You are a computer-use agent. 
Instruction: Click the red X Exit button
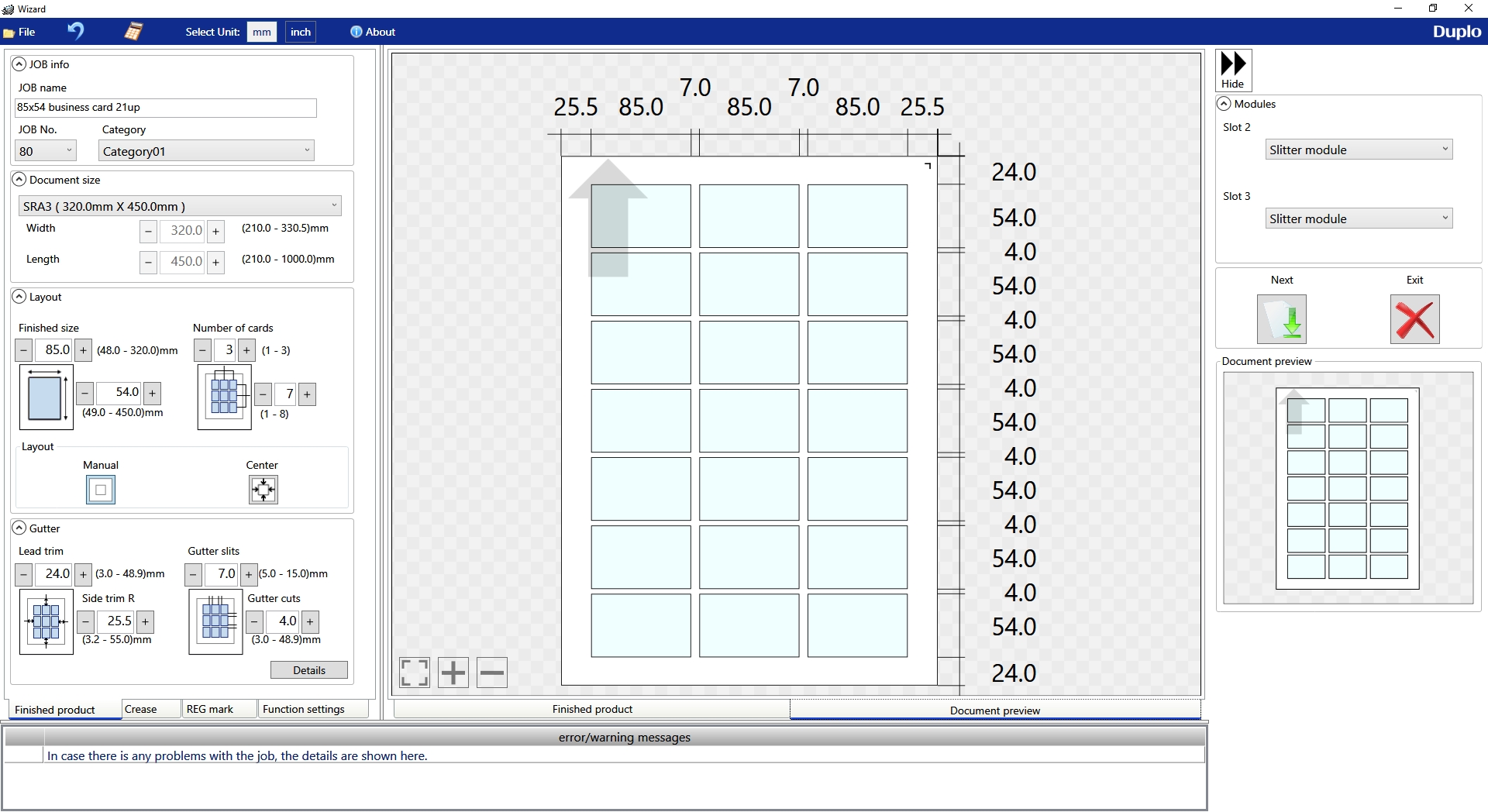tap(1415, 319)
